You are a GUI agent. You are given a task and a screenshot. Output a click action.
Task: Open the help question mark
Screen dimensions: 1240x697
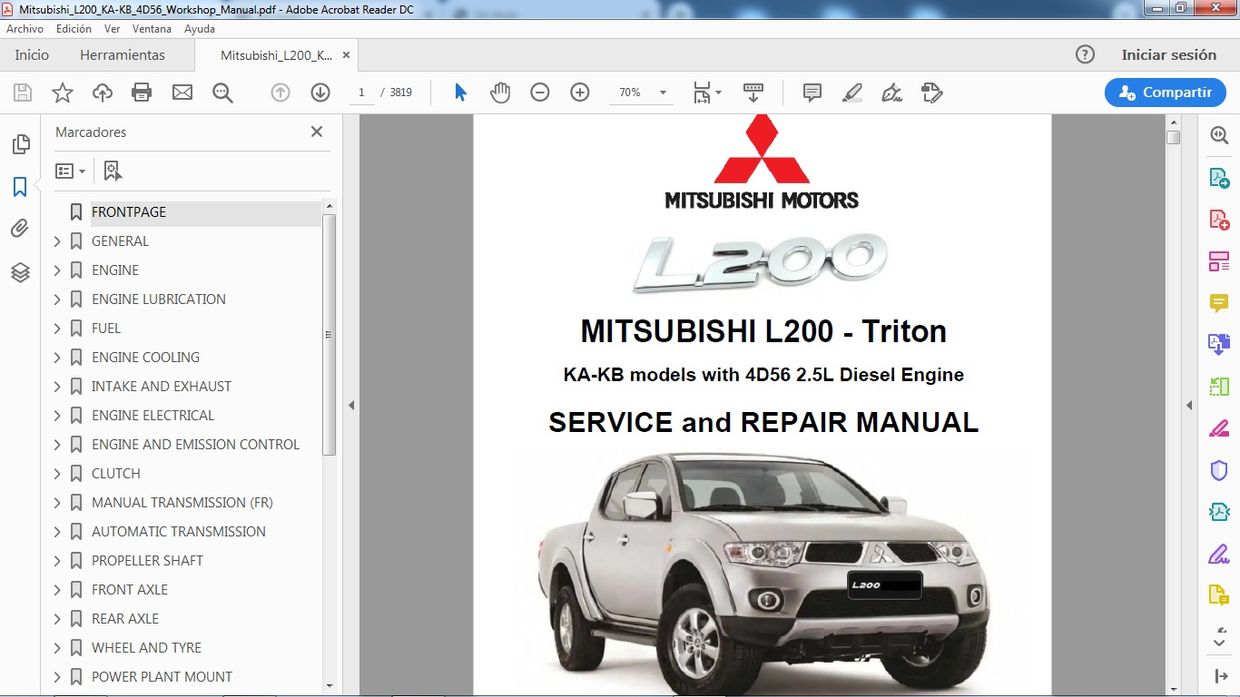pyautogui.click(x=1085, y=55)
